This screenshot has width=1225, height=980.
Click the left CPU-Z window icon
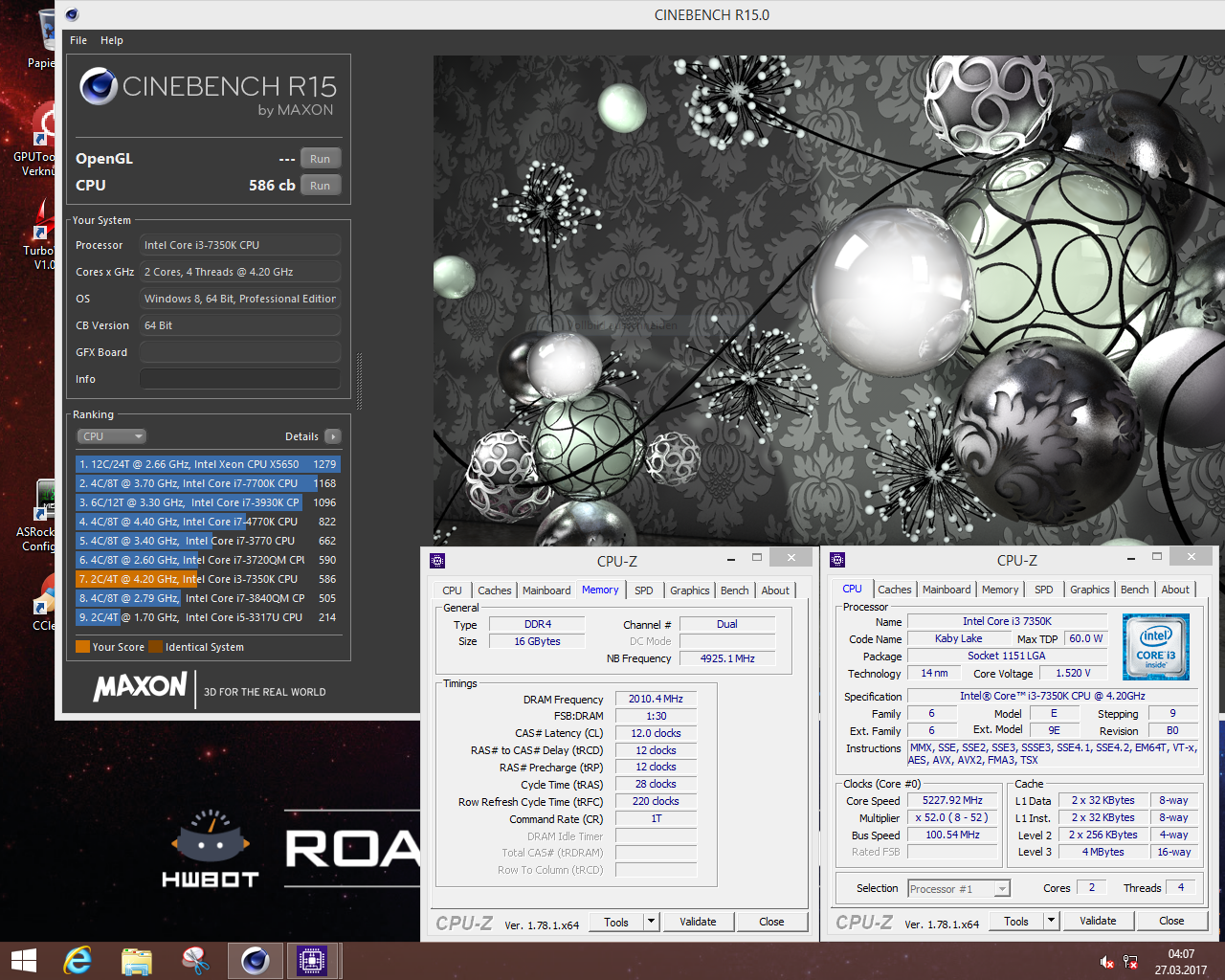[437, 561]
